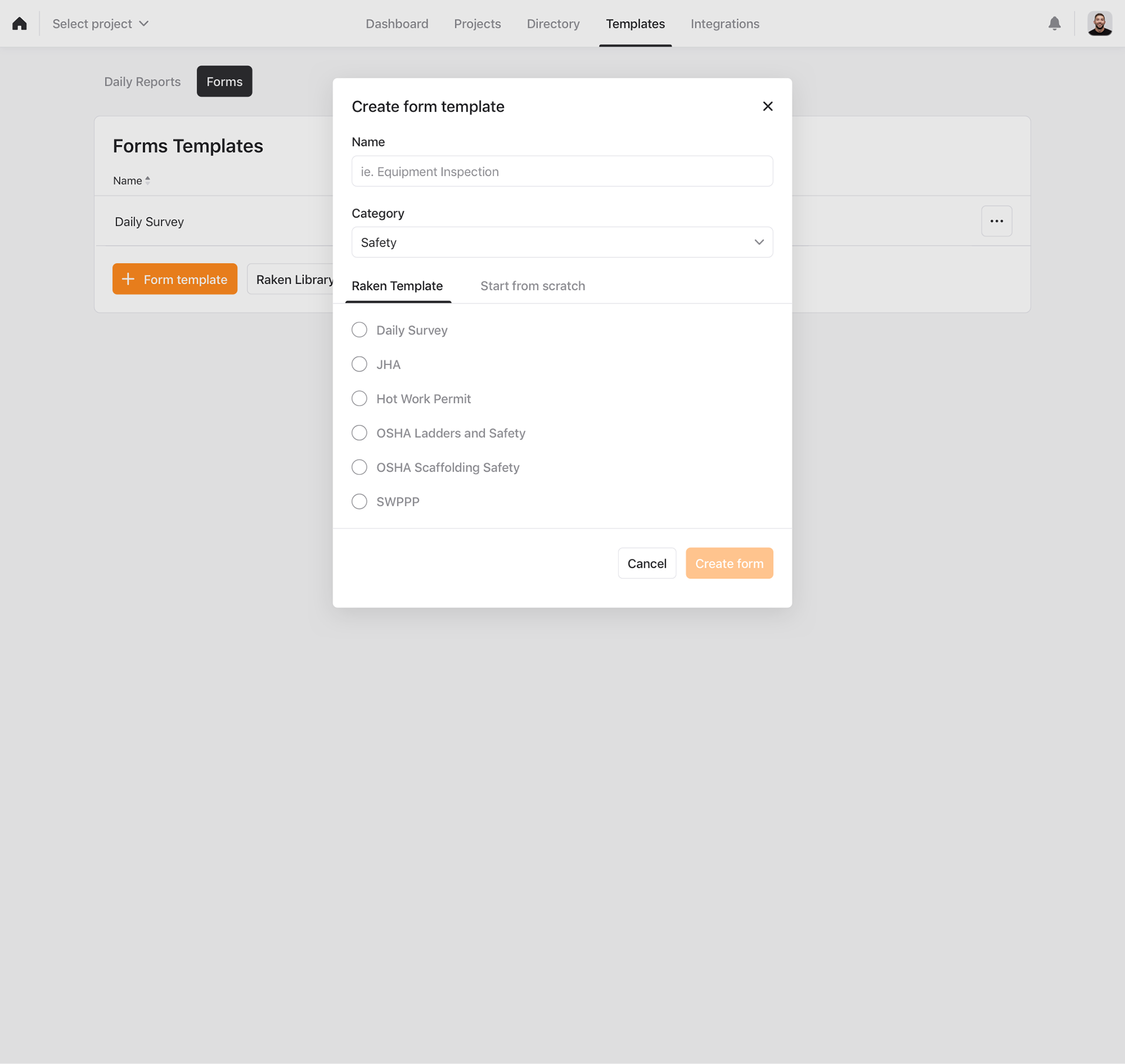
Task: Select the JHA radio button
Action: (x=359, y=364)
